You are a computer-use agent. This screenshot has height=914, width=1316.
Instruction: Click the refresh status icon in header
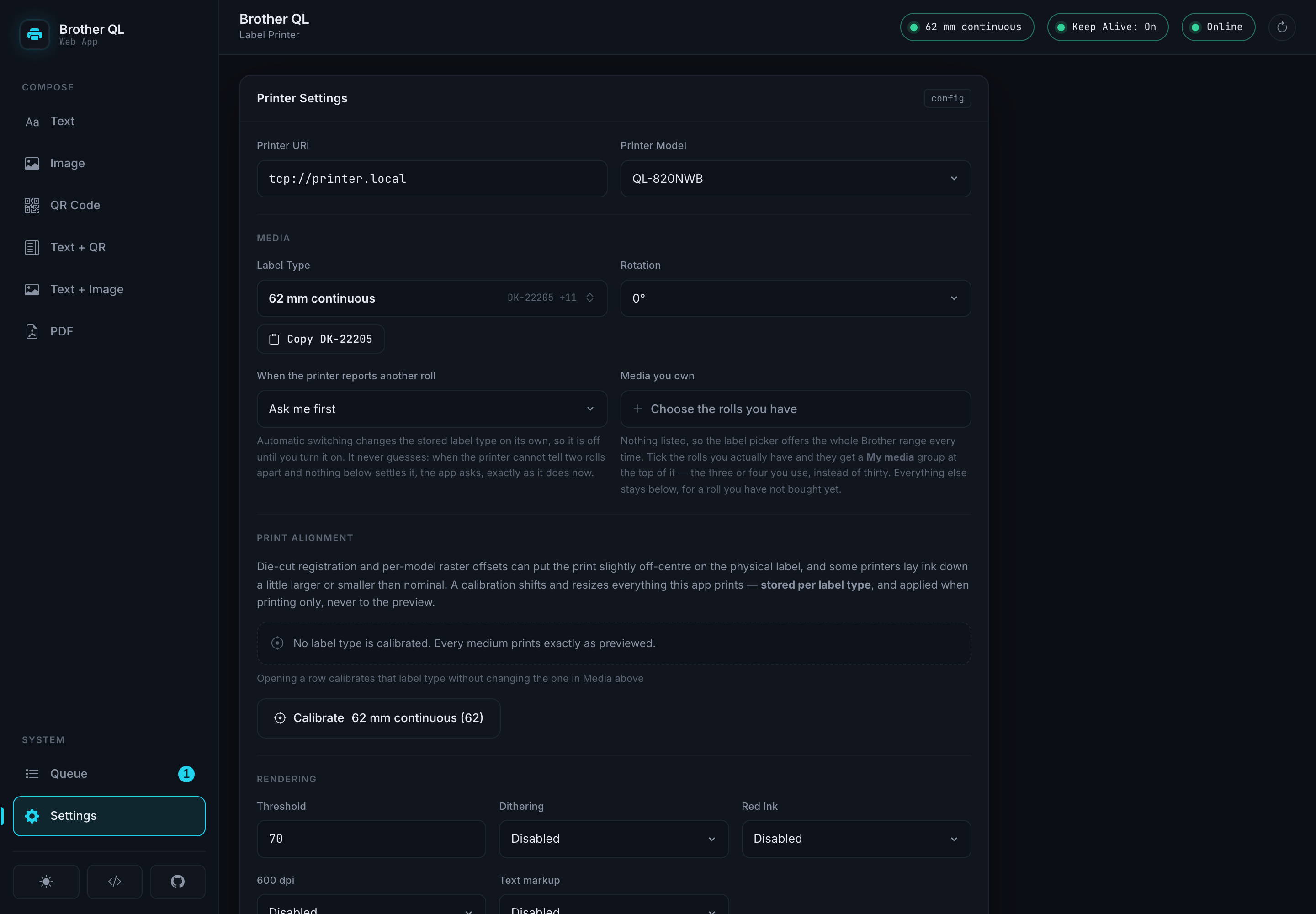(x=1282, y=27)
